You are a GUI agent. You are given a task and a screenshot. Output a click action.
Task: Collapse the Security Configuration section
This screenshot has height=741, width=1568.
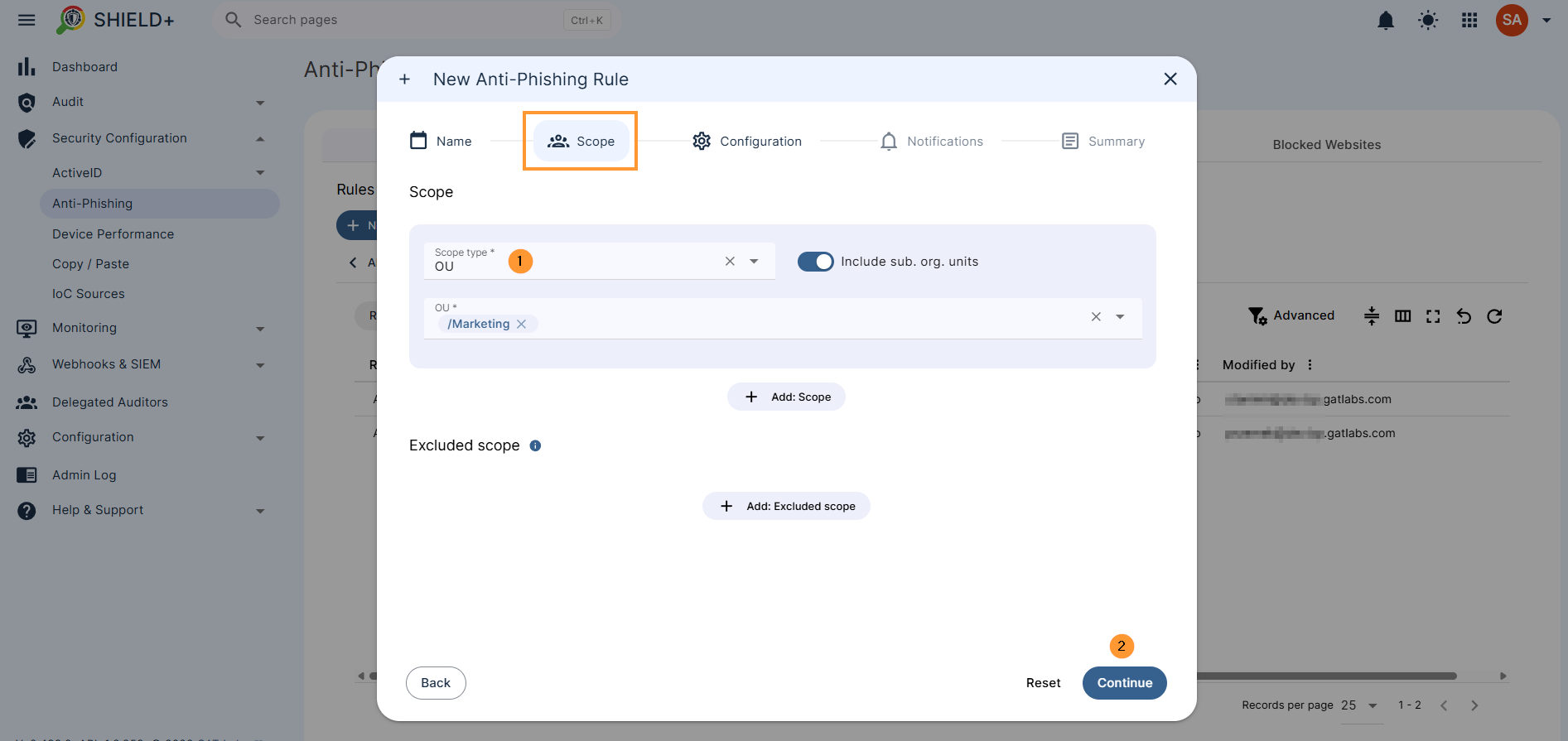[x=260, y=139]
